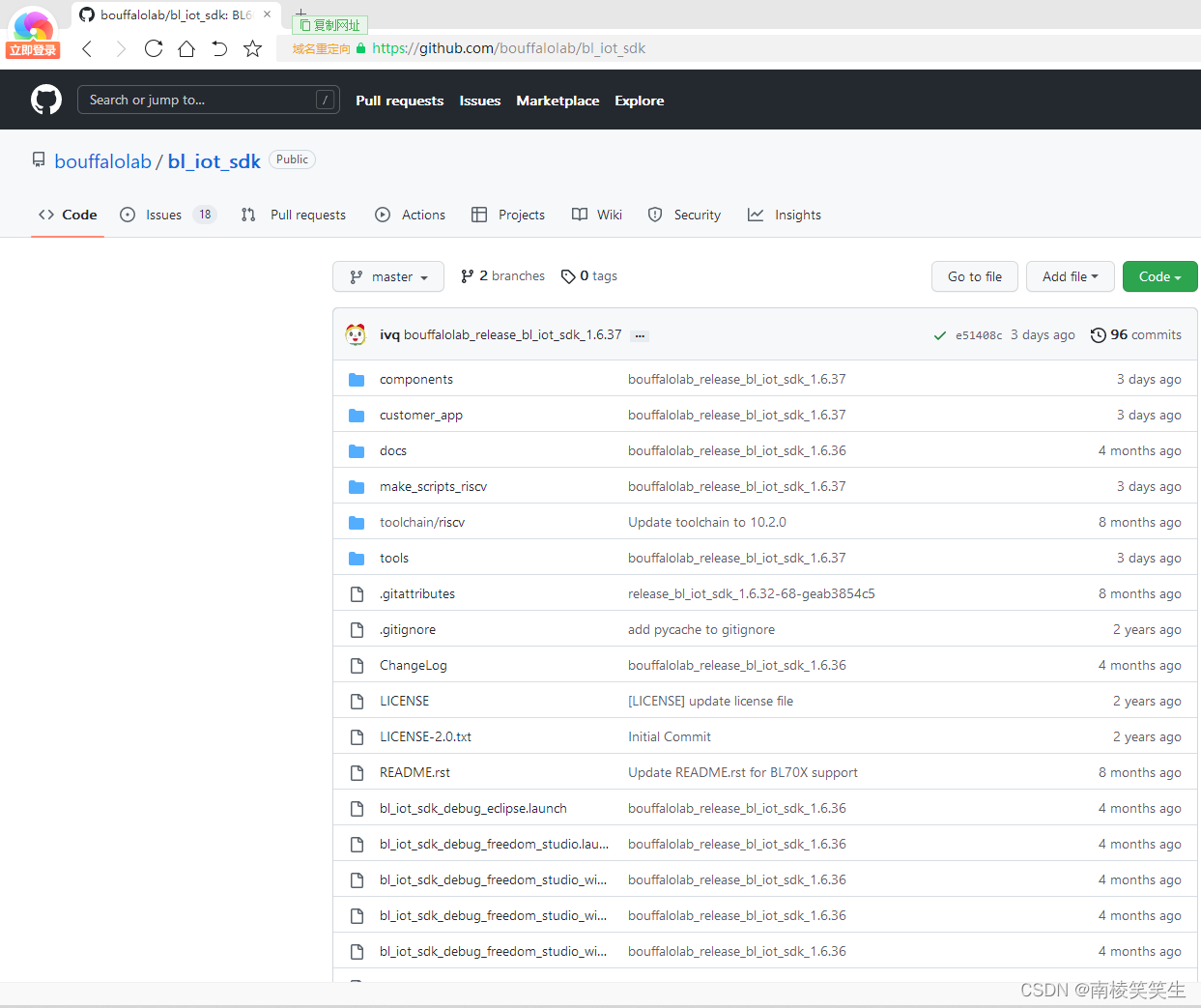1201x1008 pixels.
Task: Open the LICENSE-2.0.txt file
Action: tap(425, 737)
